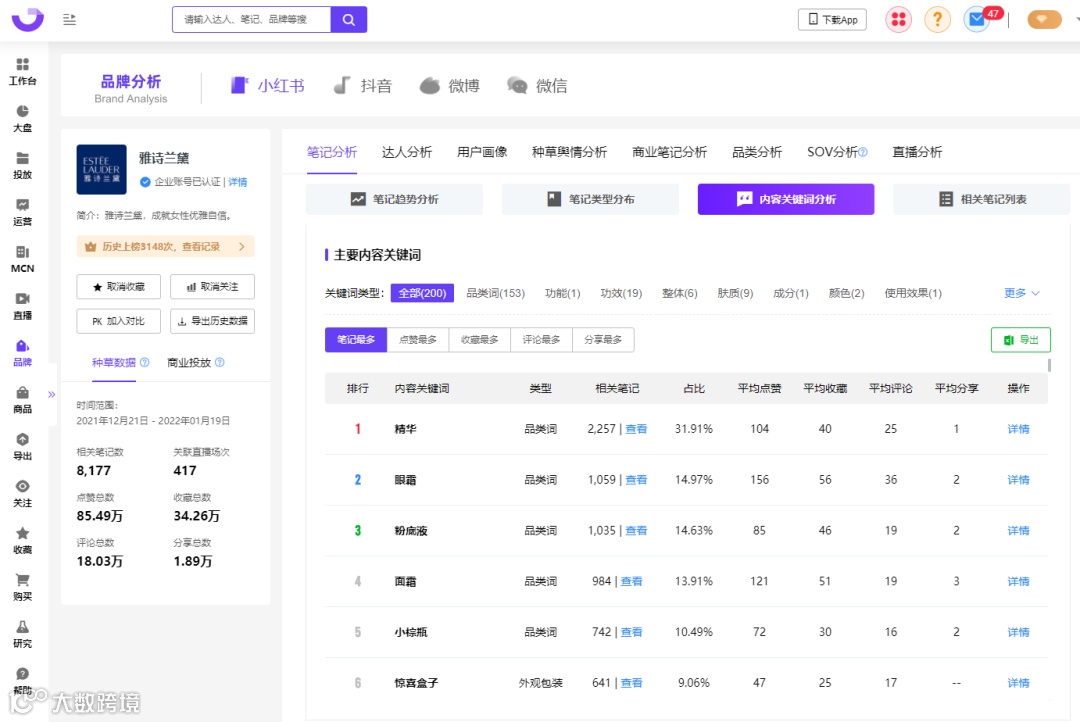Filter keywords by 品类词(153) type
This screenshot has height=722, width=1080.
495,293
